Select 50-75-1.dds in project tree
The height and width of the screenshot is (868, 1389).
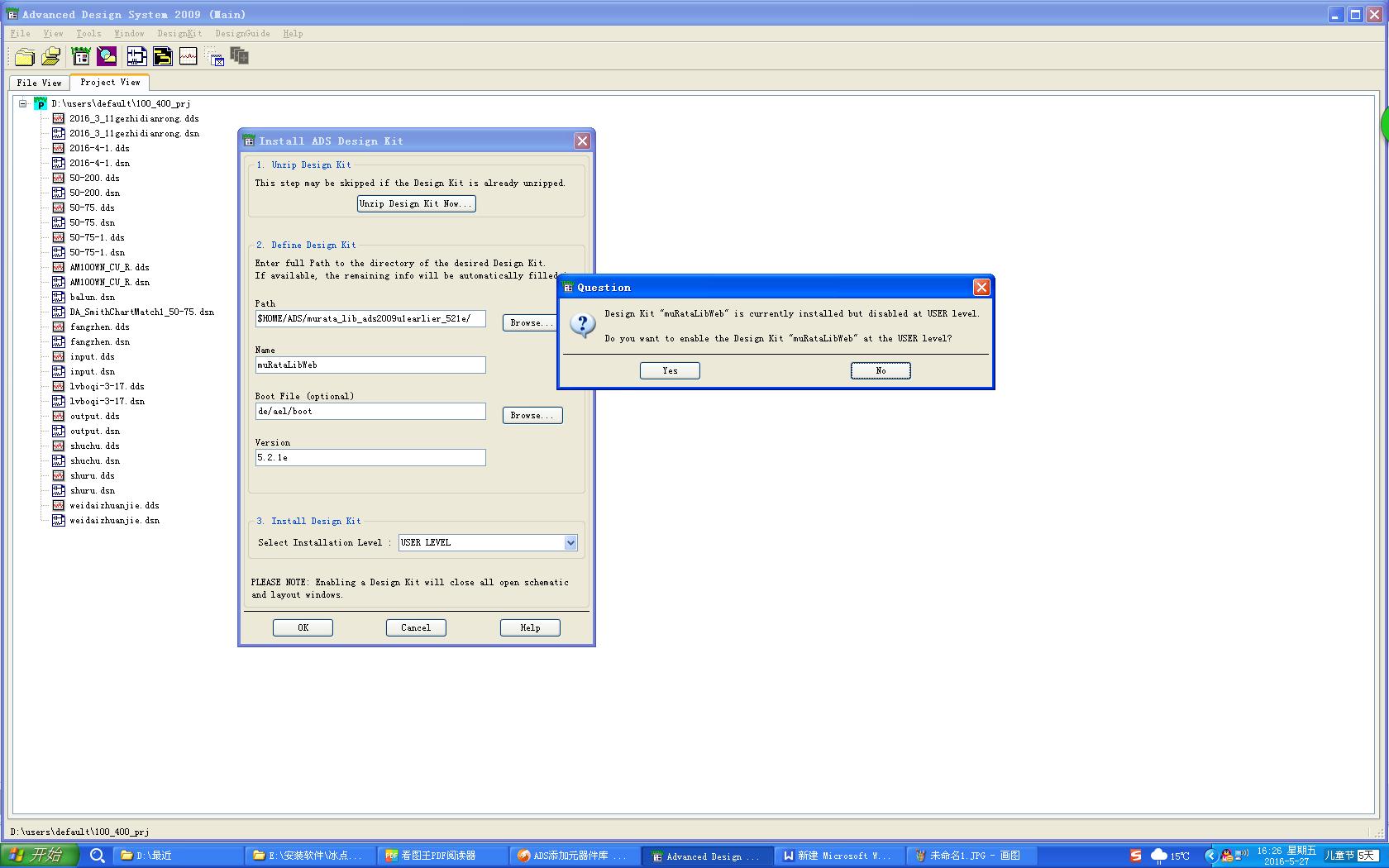(97, 238)
